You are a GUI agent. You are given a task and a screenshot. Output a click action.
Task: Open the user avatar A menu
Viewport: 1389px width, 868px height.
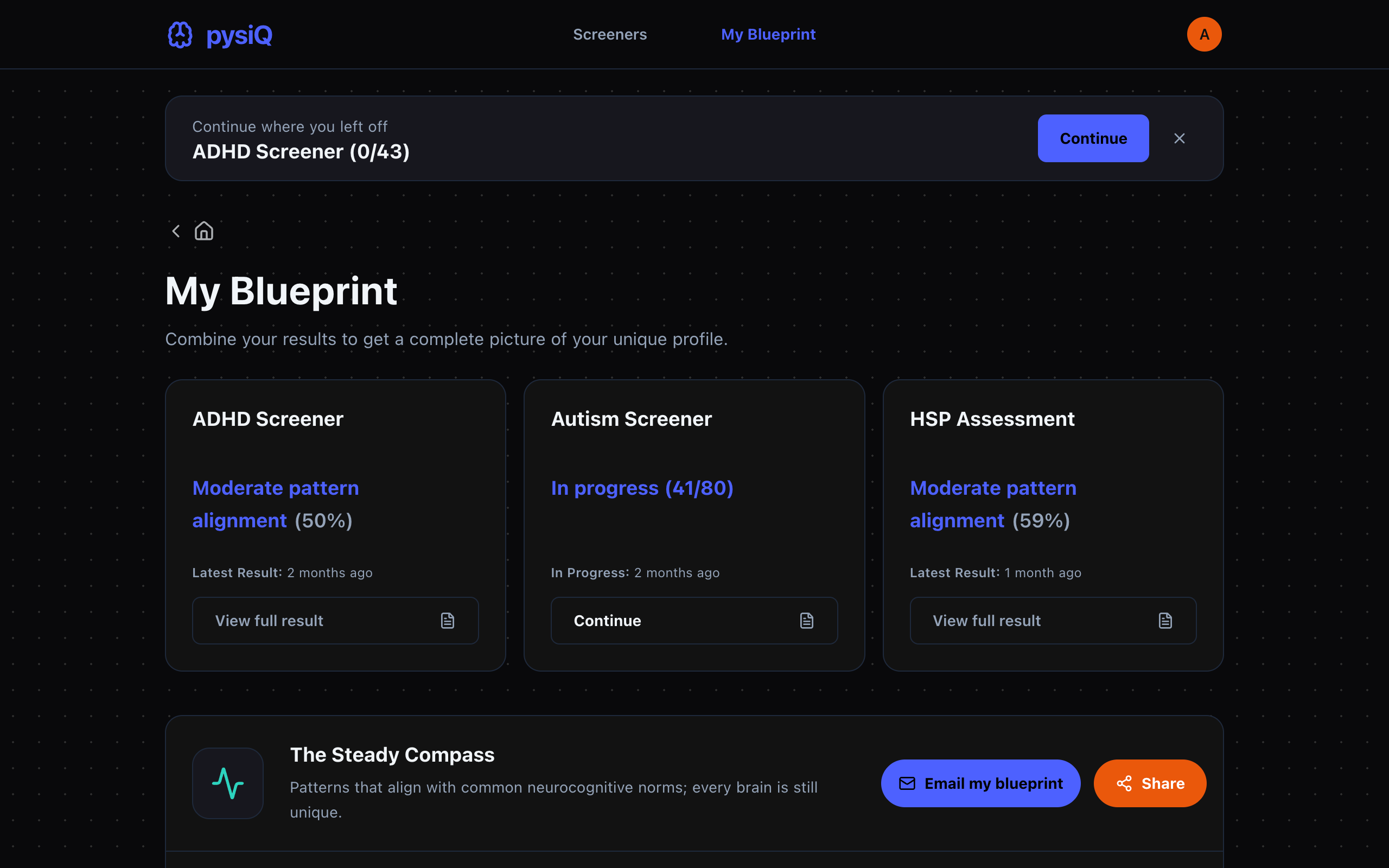(x=1203, y=34)
